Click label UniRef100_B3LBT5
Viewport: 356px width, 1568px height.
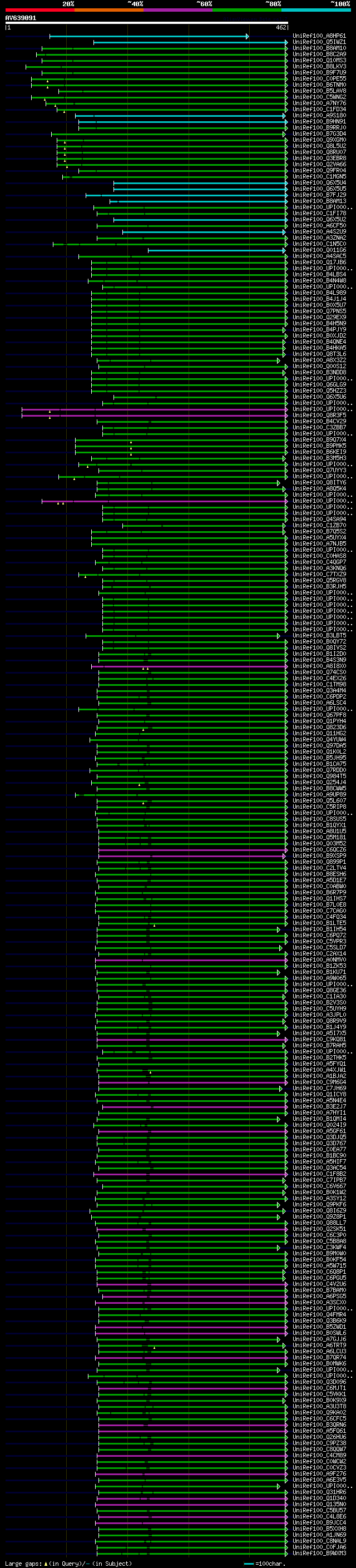319,636
